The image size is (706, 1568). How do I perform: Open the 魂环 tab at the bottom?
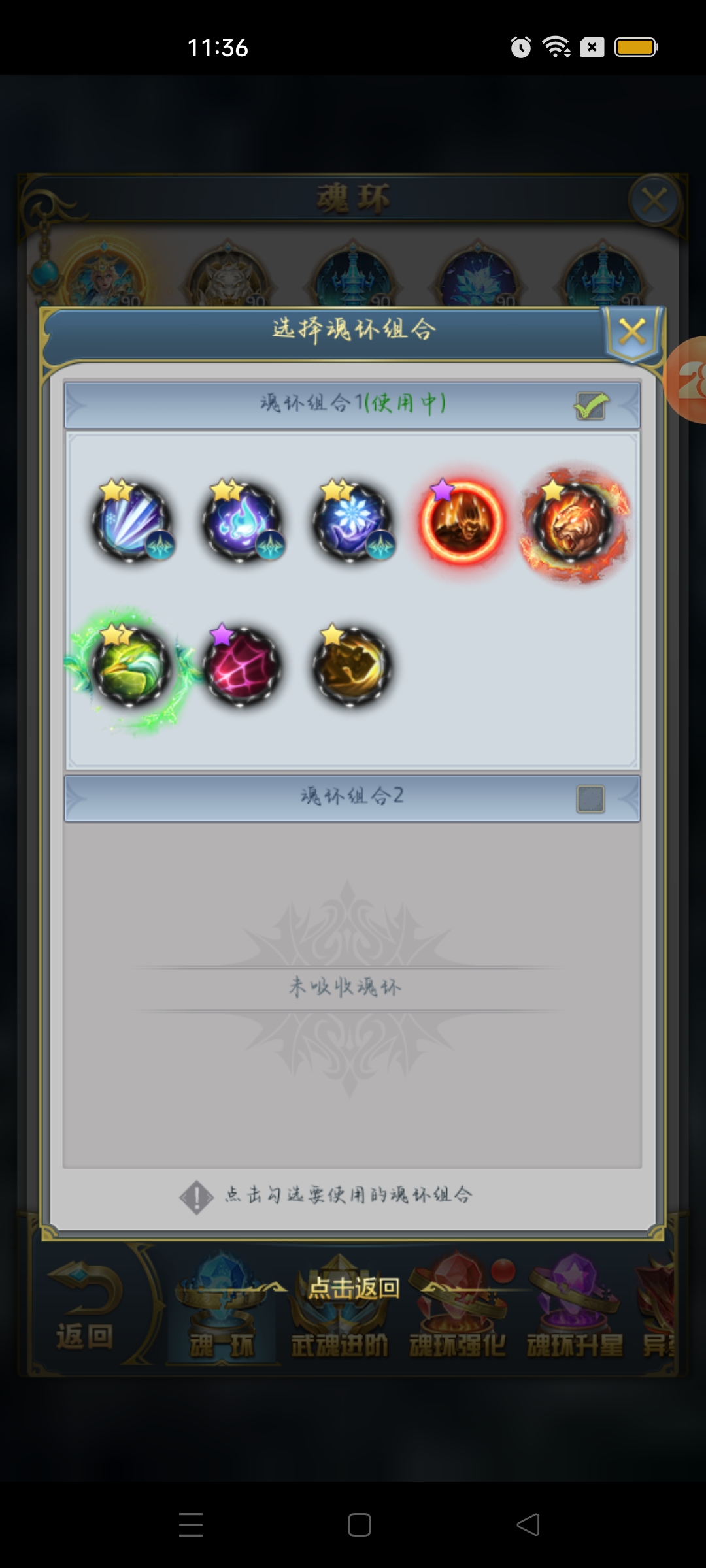(x=222, y=1308)
